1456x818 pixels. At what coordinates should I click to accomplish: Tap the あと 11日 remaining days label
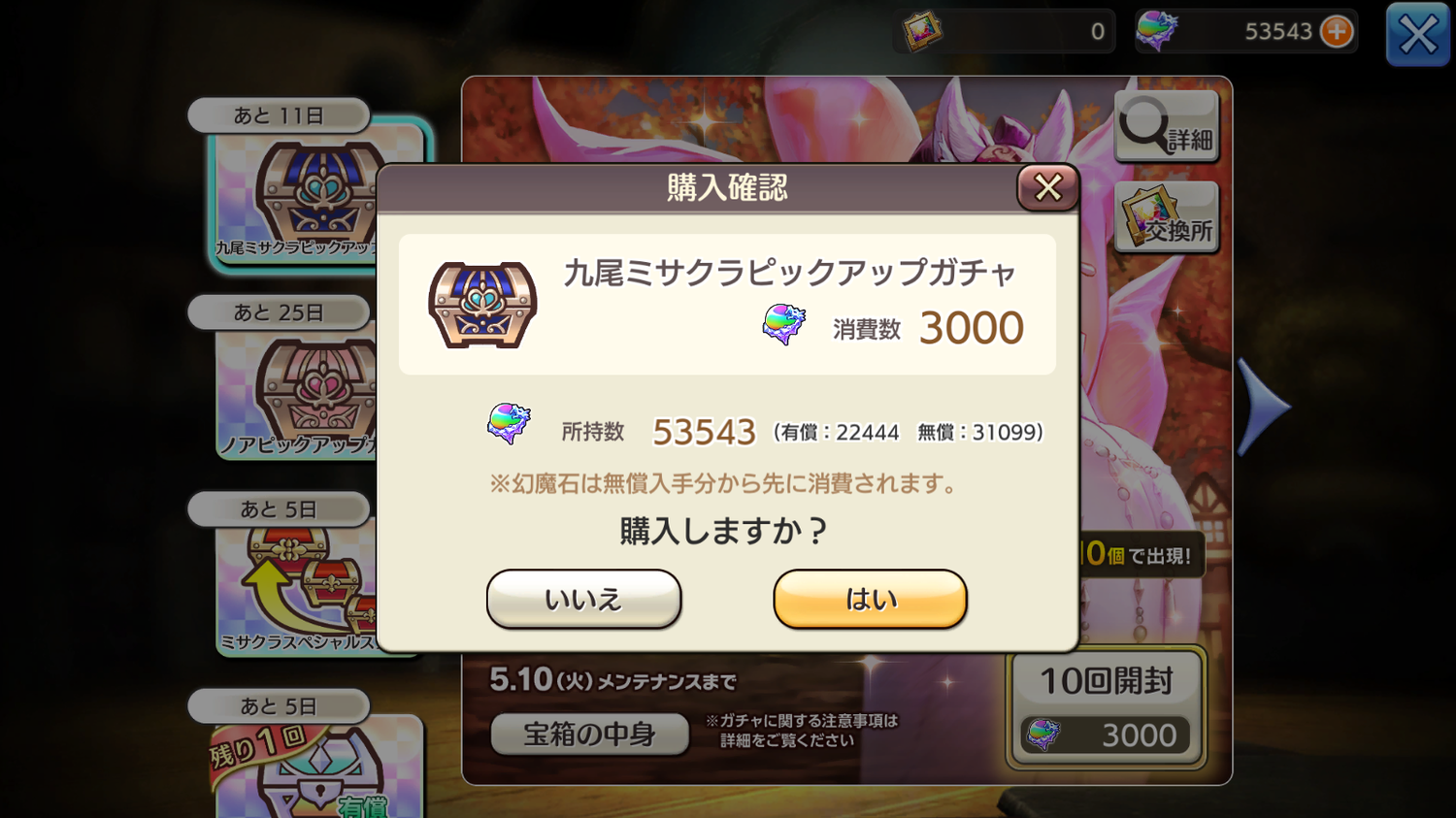tap(279, 115)
